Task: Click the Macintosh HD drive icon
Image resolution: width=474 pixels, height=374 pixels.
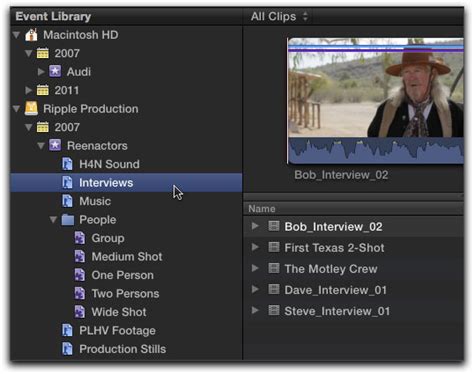Action: (x=31, y=35)
